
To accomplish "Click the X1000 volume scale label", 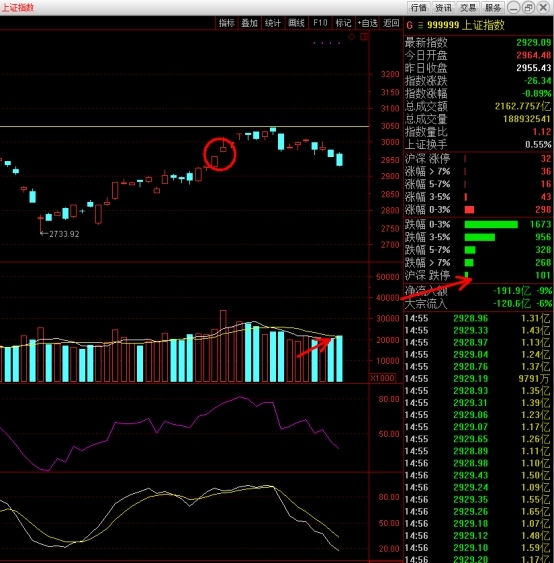I will pyautogui.click(x=382, y=378).
